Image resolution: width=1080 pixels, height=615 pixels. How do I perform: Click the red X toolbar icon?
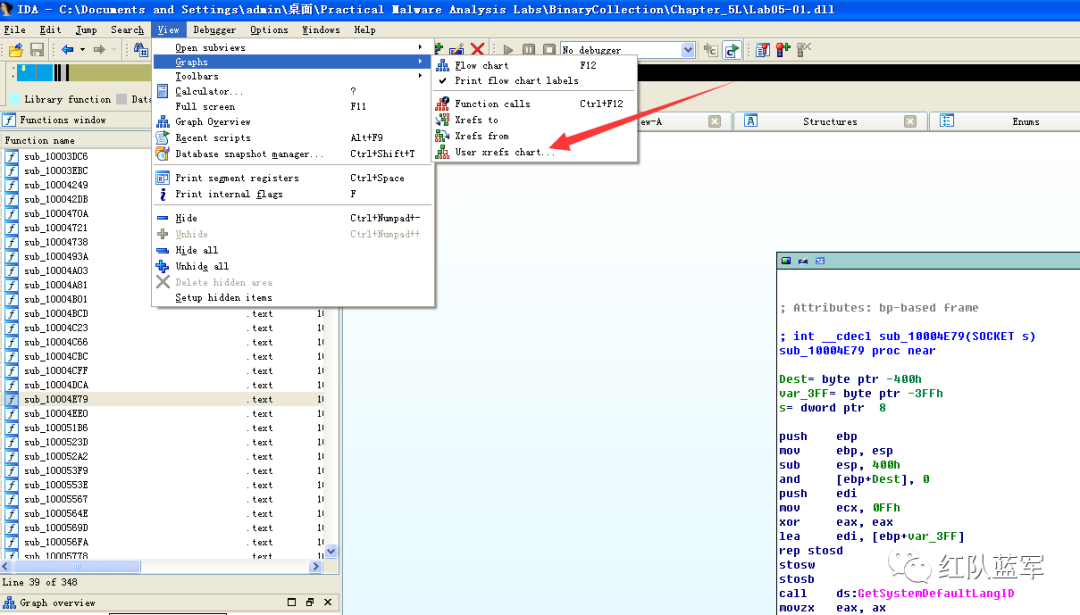pos(477,49)
